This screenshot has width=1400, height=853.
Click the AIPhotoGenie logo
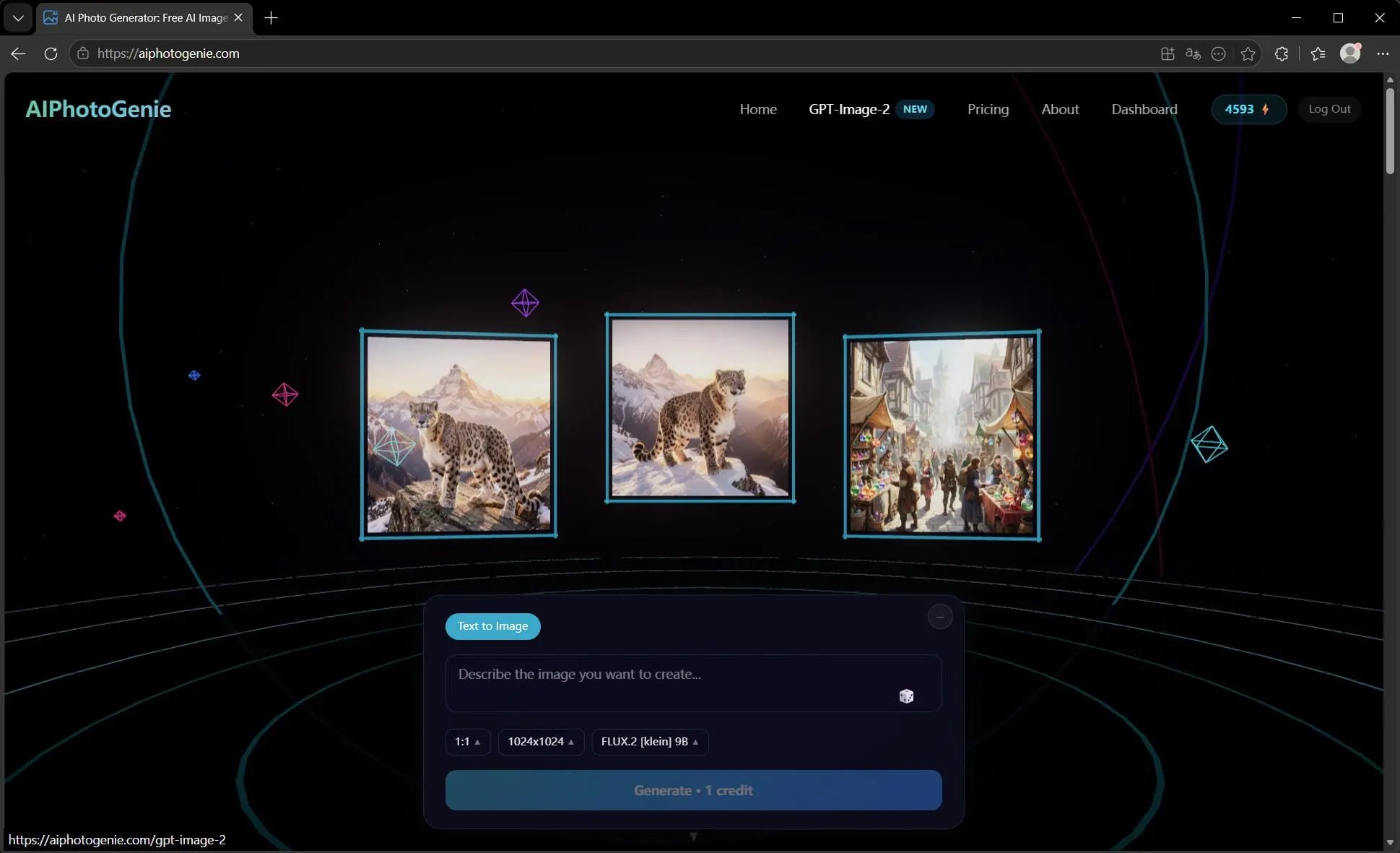coord(98,109)
